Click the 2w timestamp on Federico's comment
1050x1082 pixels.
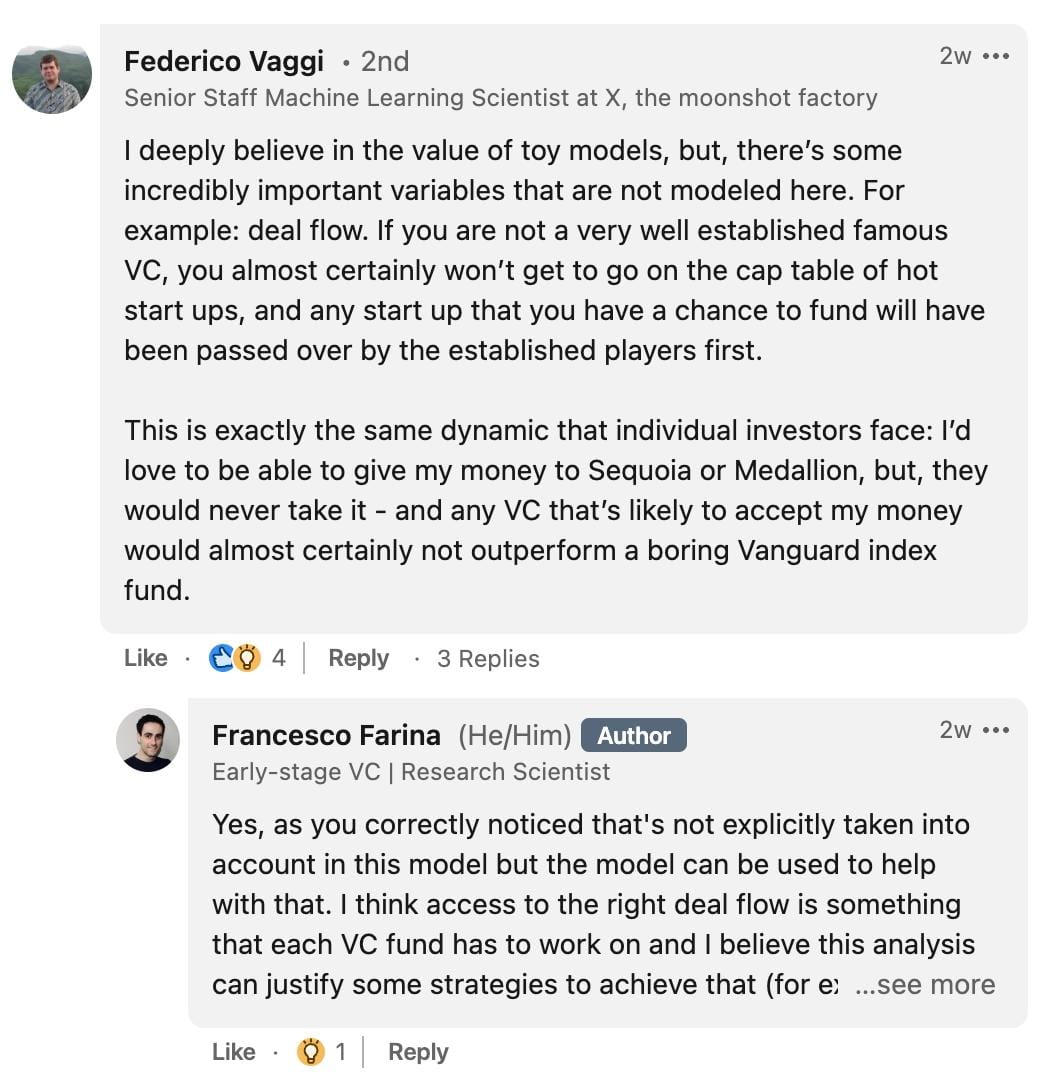955,57
